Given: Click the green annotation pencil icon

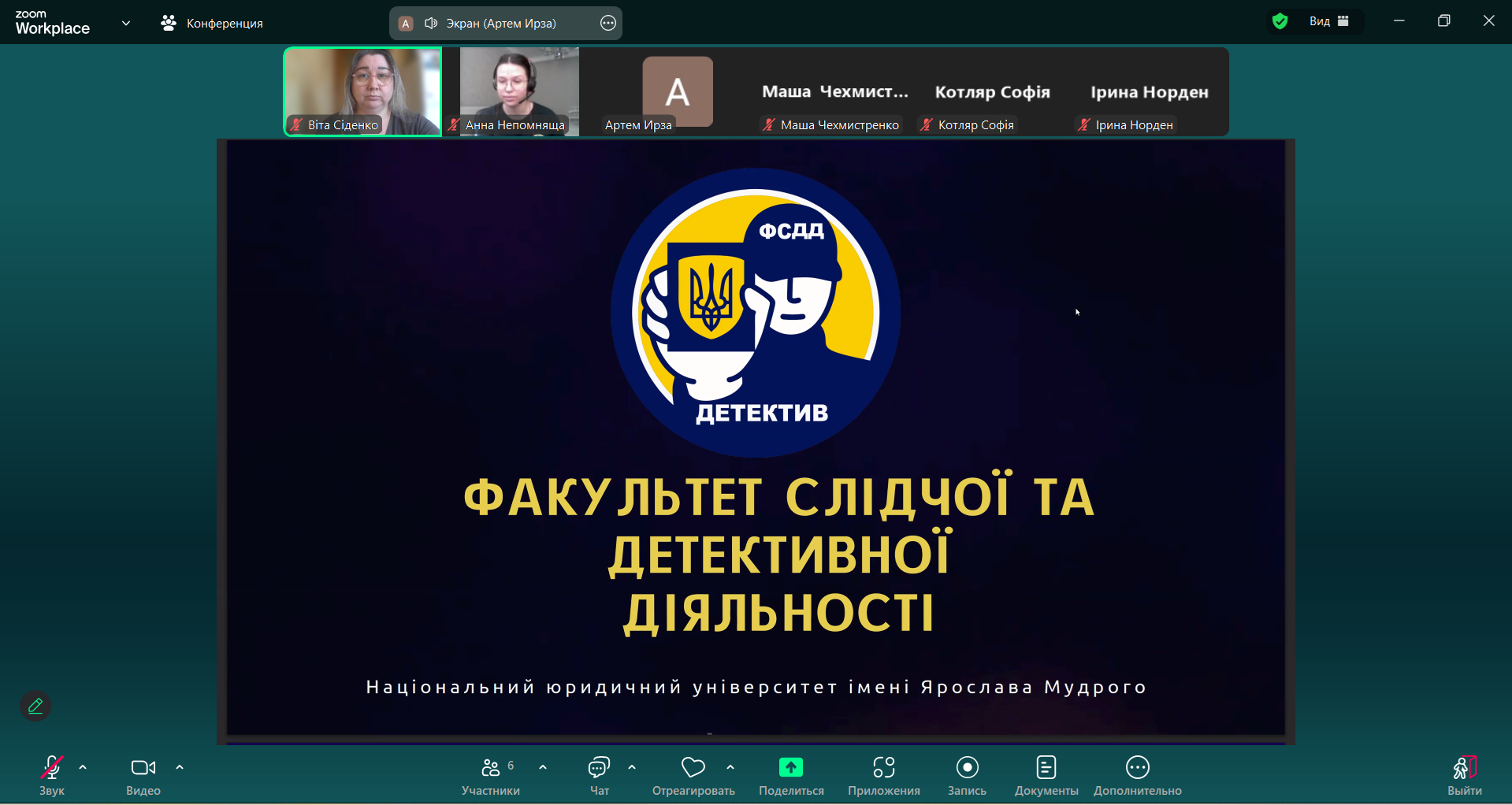Looking at the screenshot, I should coord(35,706).
